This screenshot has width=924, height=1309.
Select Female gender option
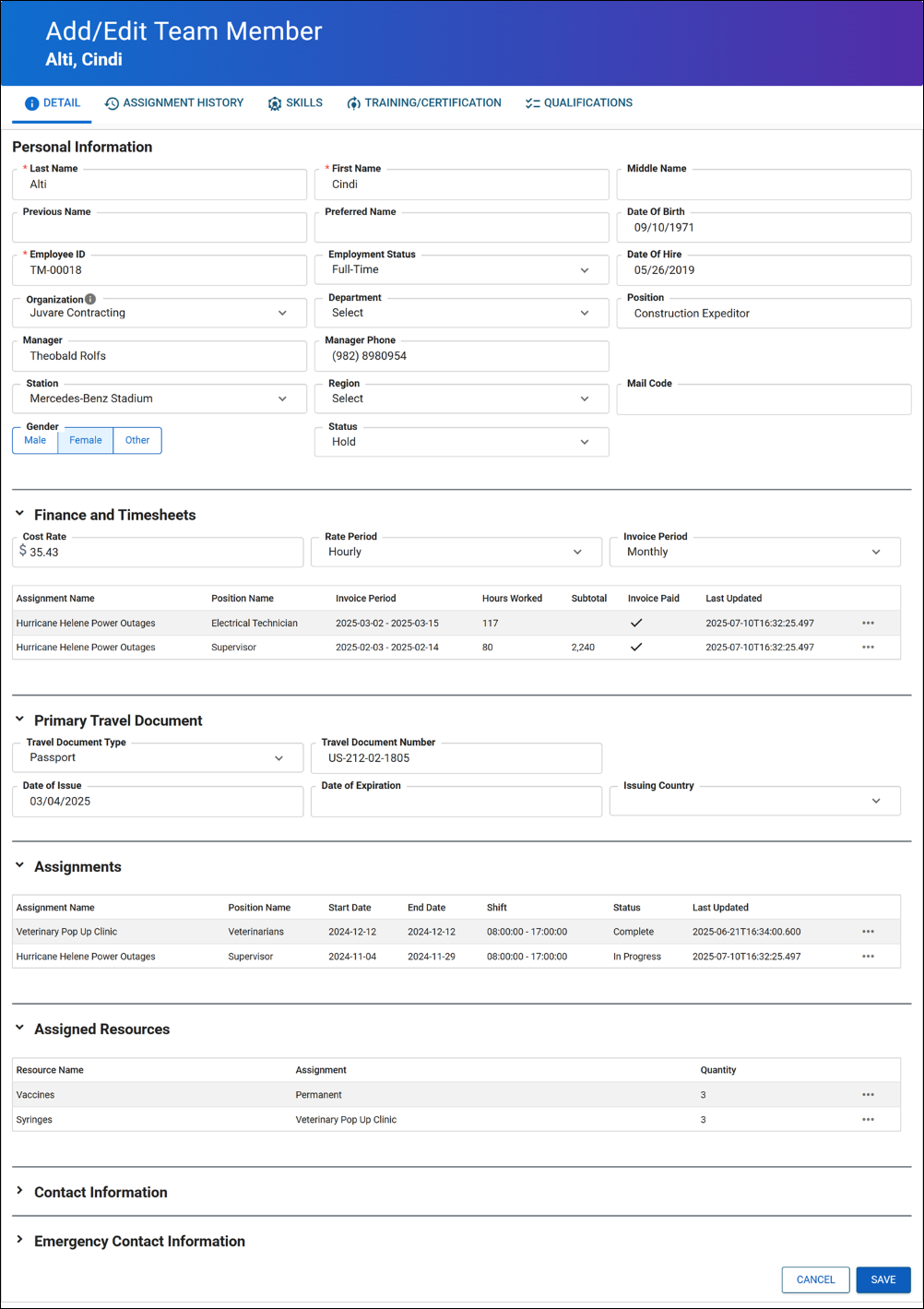pos(86,441)
